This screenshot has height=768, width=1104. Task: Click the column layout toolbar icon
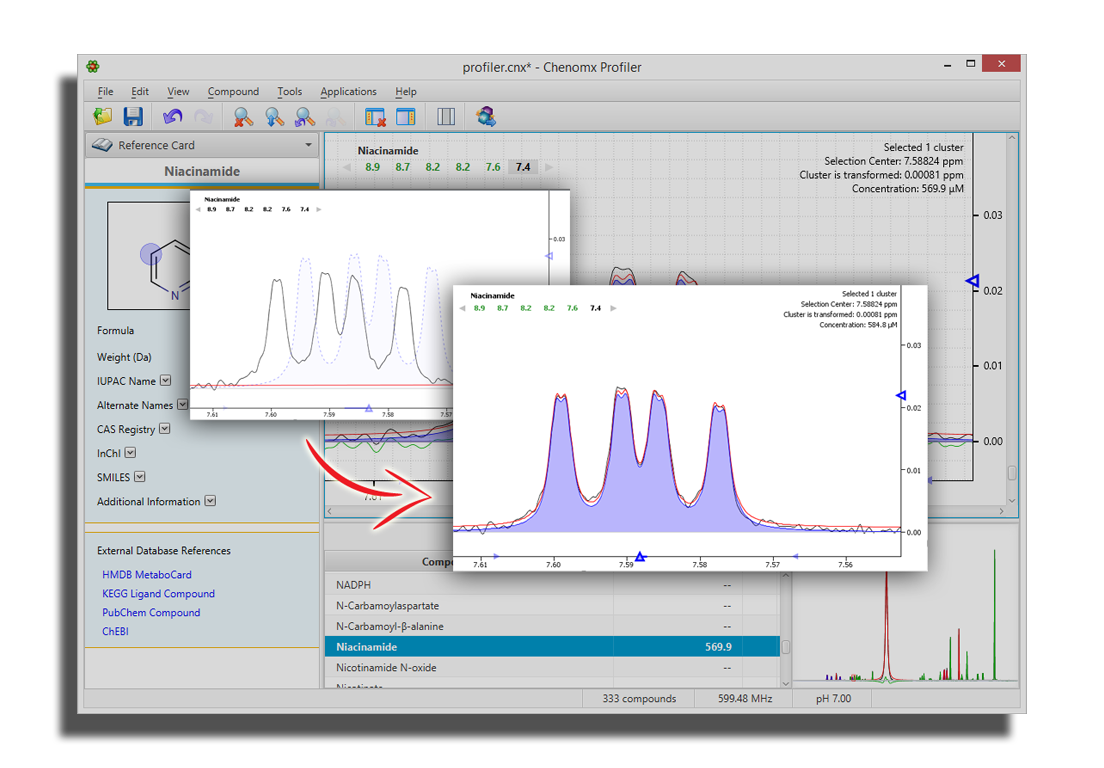(446, 116)
